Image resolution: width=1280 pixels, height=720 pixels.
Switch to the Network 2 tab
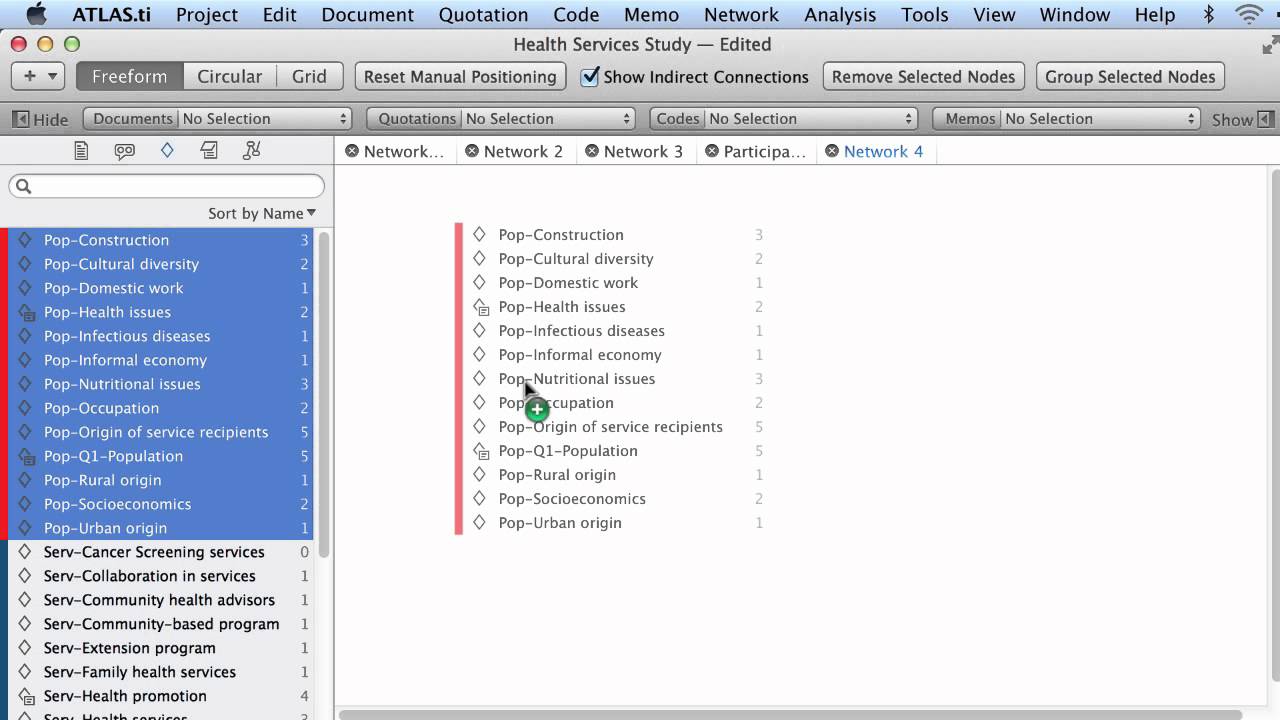coord(523,151)
